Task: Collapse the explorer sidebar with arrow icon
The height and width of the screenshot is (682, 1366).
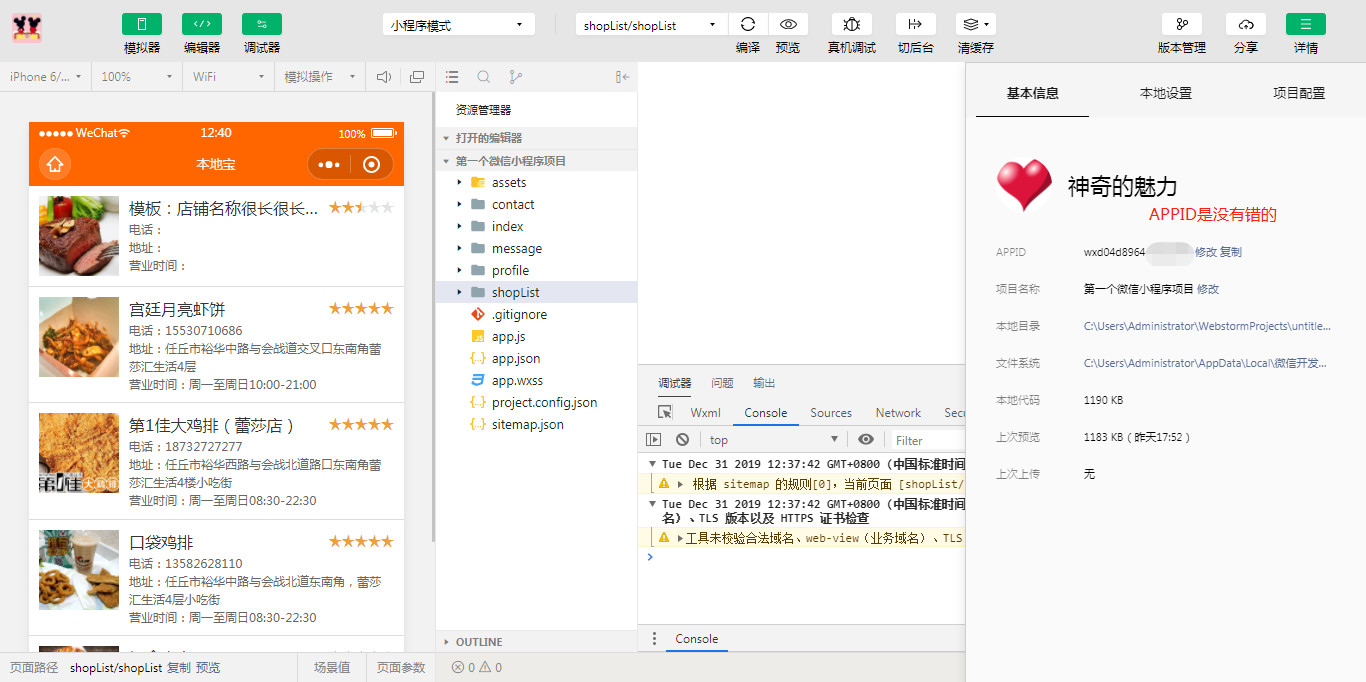Action: 622,77
